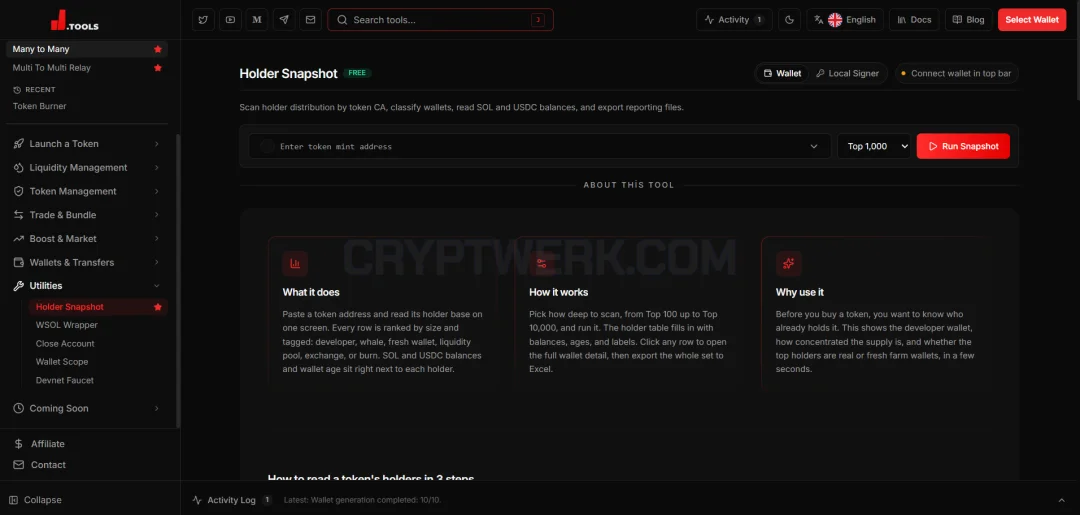The height and width of the screenshot is (515, 1080).
Task: Click the swap arrows icon beside Trade & Bundle
Action: 19,215
